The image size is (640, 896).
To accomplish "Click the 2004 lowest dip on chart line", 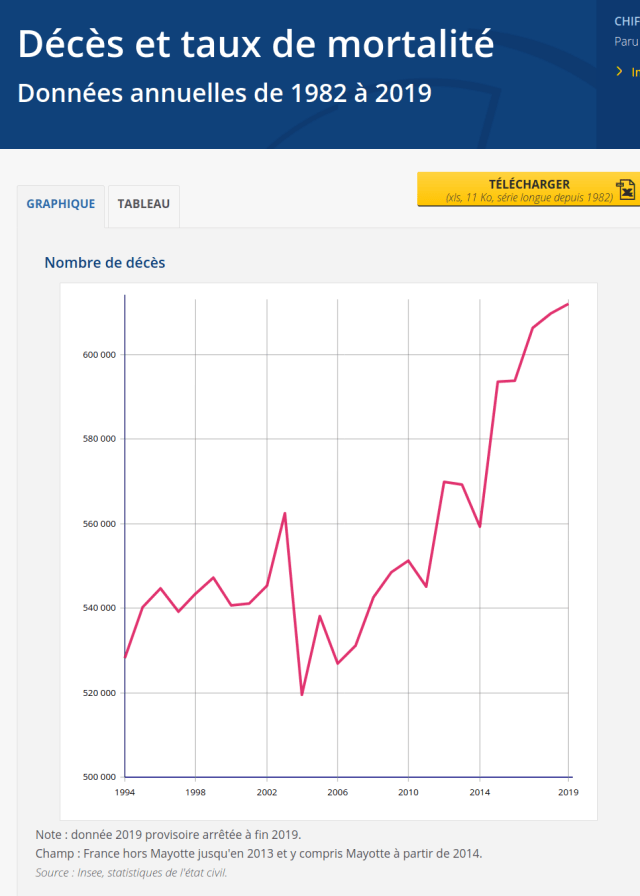I will tap(302, 694).
